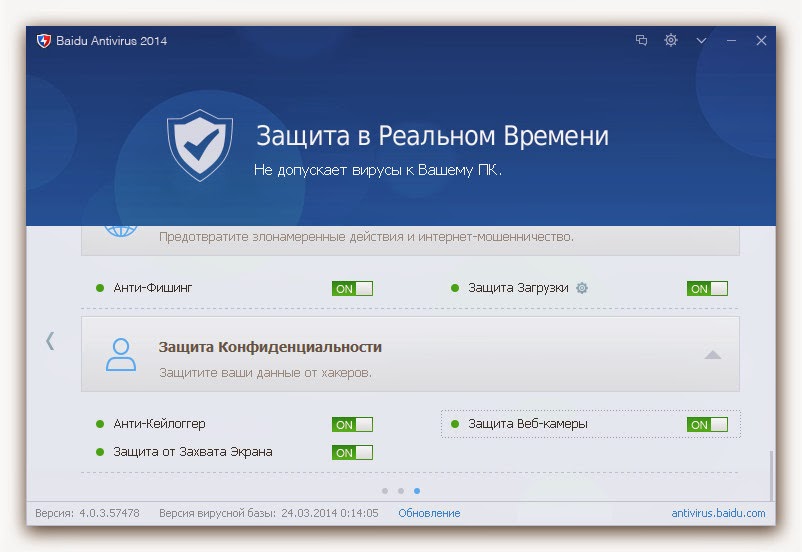
Task: Select the second page indicator dot
Action: pyautogui.click(x=401, y=491)
